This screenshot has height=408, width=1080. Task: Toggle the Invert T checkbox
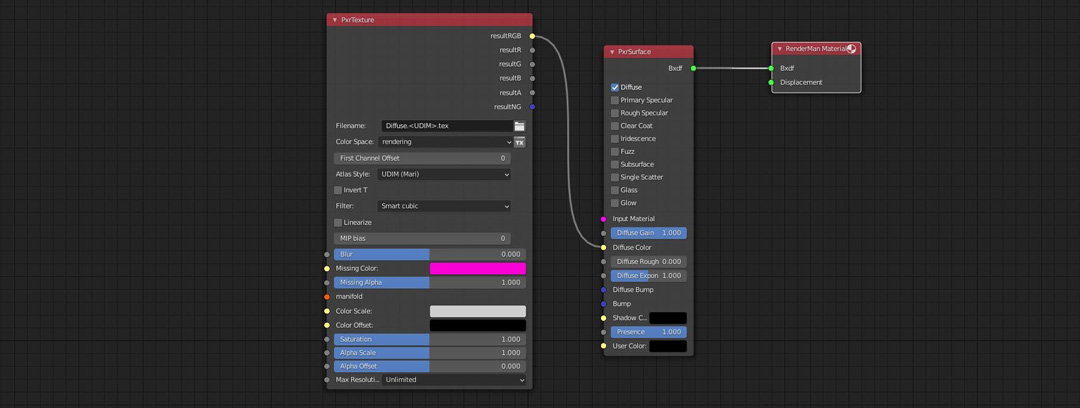pyautogui.click(x=338, y=190)
